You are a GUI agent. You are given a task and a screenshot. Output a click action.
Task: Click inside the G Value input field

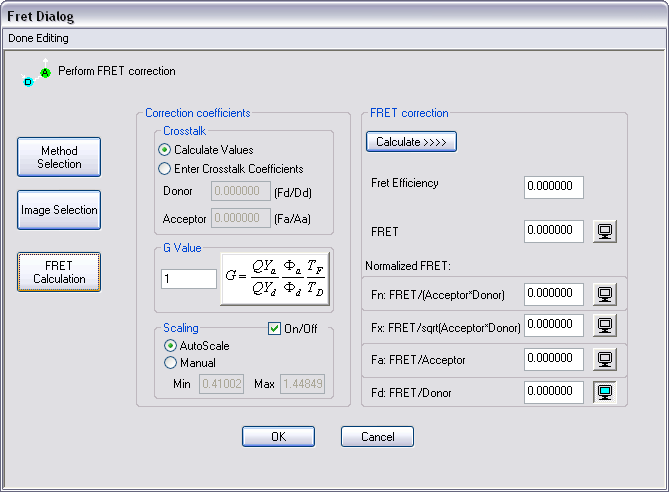click(188, 279)
